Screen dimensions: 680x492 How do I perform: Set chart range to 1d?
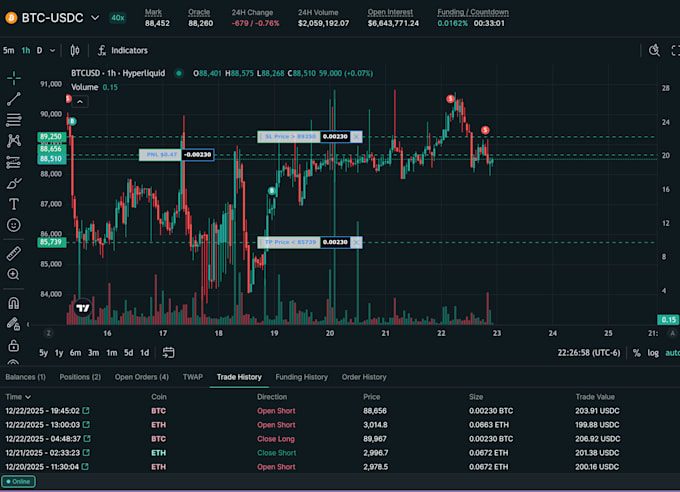click(144, 353)
